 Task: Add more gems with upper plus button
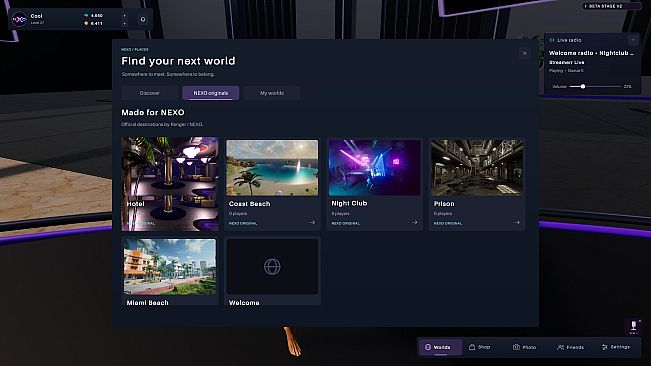click(x=125, y=16)
